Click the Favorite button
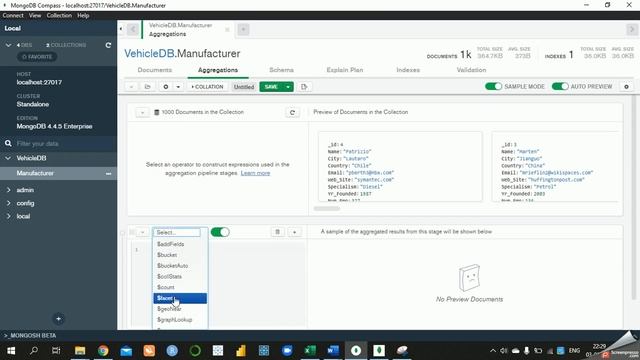 click(37, 57)
